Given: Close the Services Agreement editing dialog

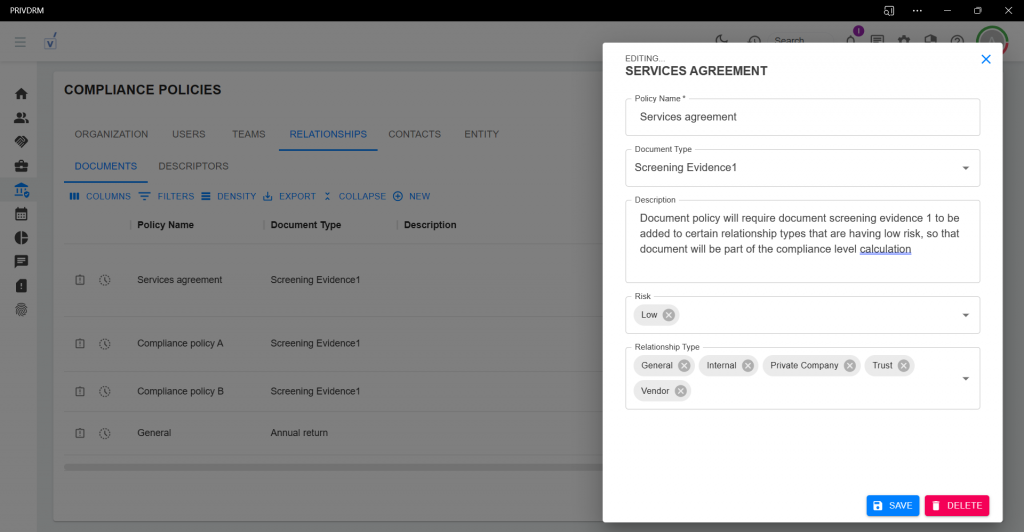Looking at the screenshot, I should (x=985, y=60).
